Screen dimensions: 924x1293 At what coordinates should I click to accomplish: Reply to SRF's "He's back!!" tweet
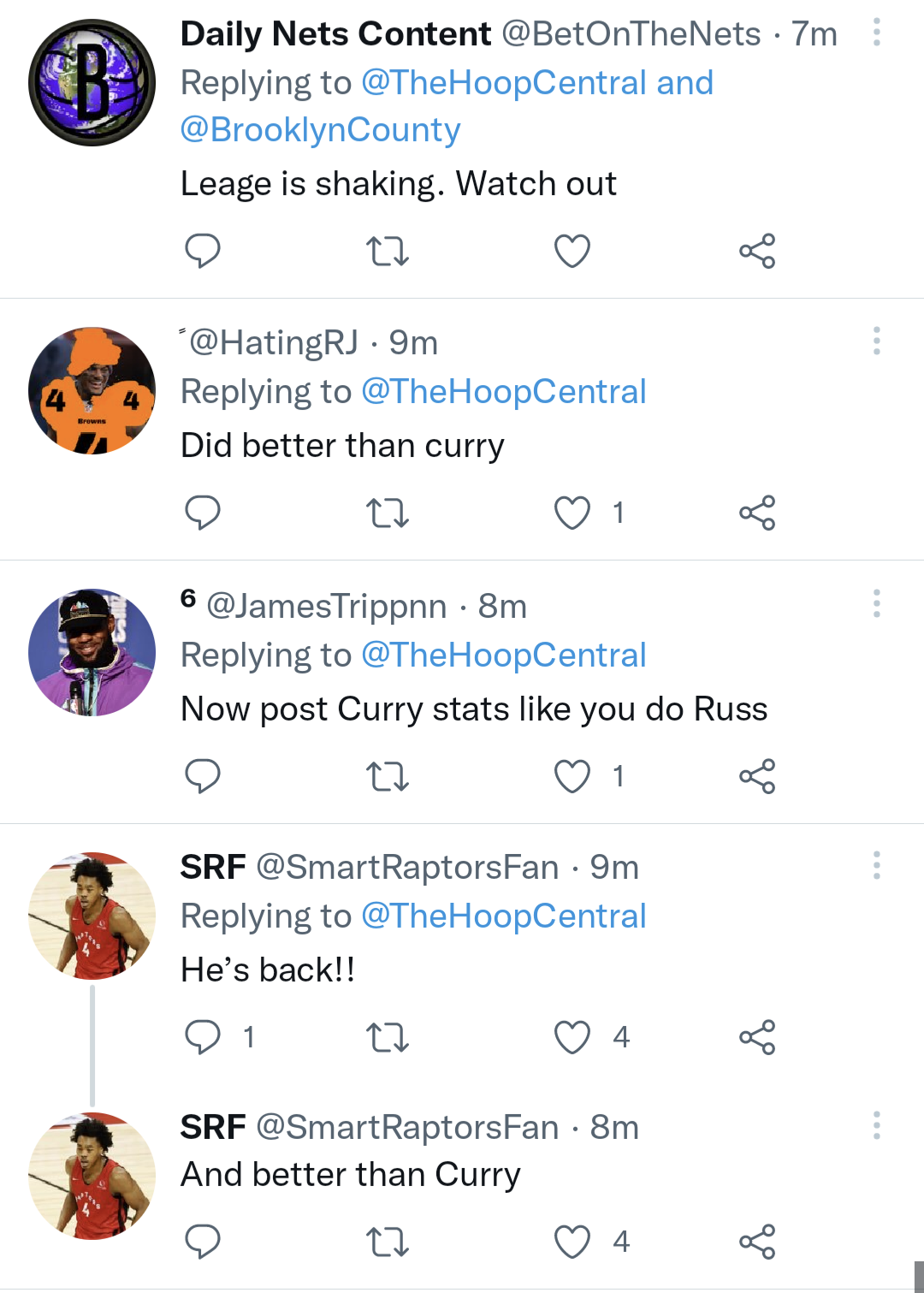[x=203, y=1036]
